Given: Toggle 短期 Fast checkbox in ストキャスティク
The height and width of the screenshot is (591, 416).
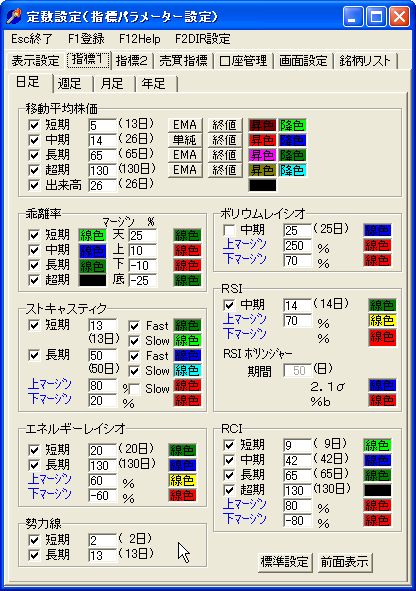Looking at the screenshot, I should click(x=134, y=326).
